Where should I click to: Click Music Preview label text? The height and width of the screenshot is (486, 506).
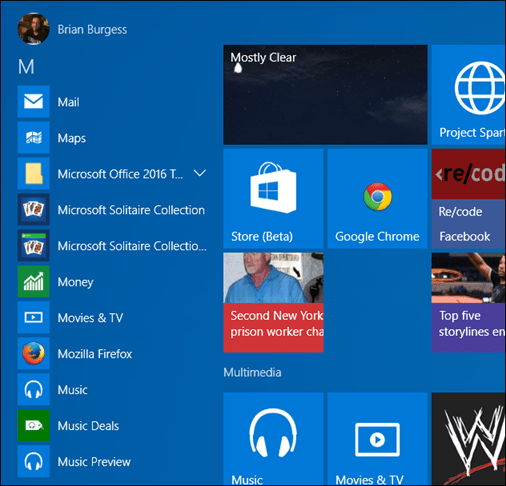(x=94, y=462)
